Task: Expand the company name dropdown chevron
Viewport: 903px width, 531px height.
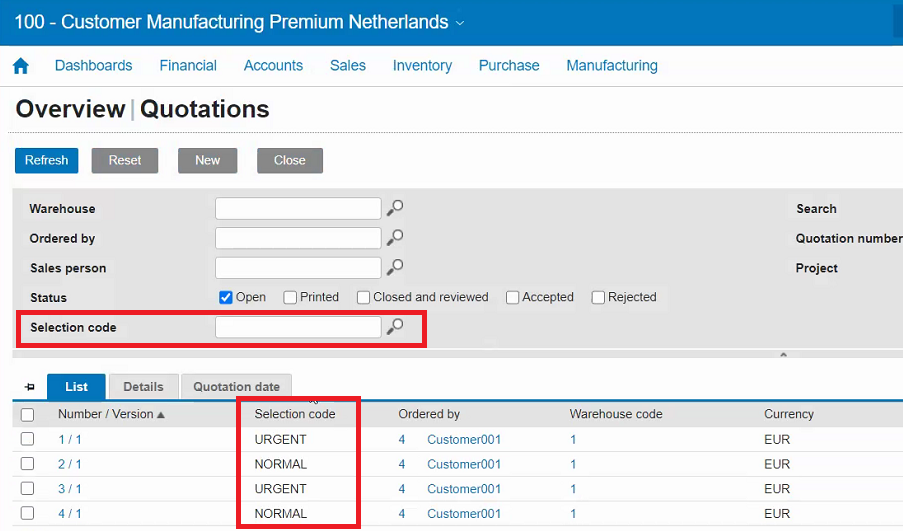Action: (460, 23)
